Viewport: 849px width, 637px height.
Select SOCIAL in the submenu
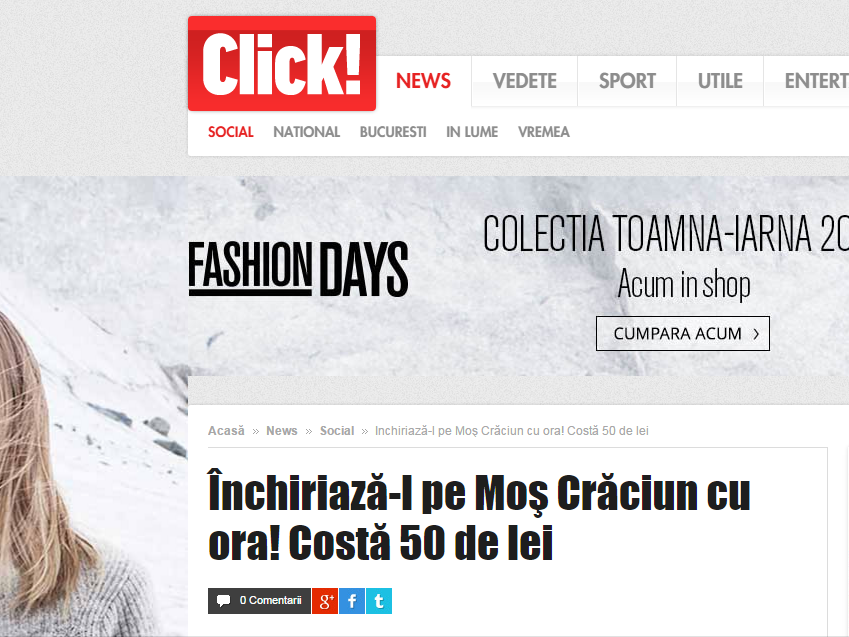tap(231, 132)
